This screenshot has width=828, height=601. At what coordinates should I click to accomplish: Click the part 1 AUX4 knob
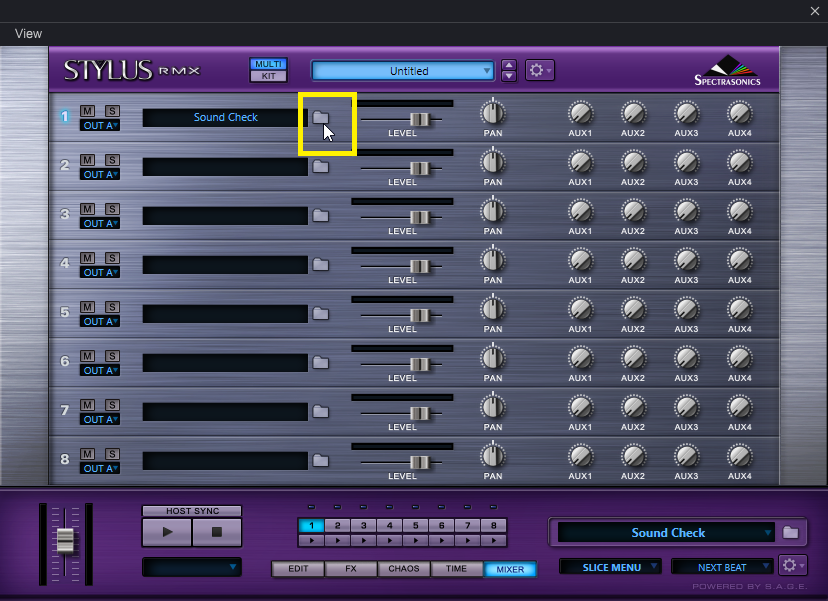[x=740, y=113]
